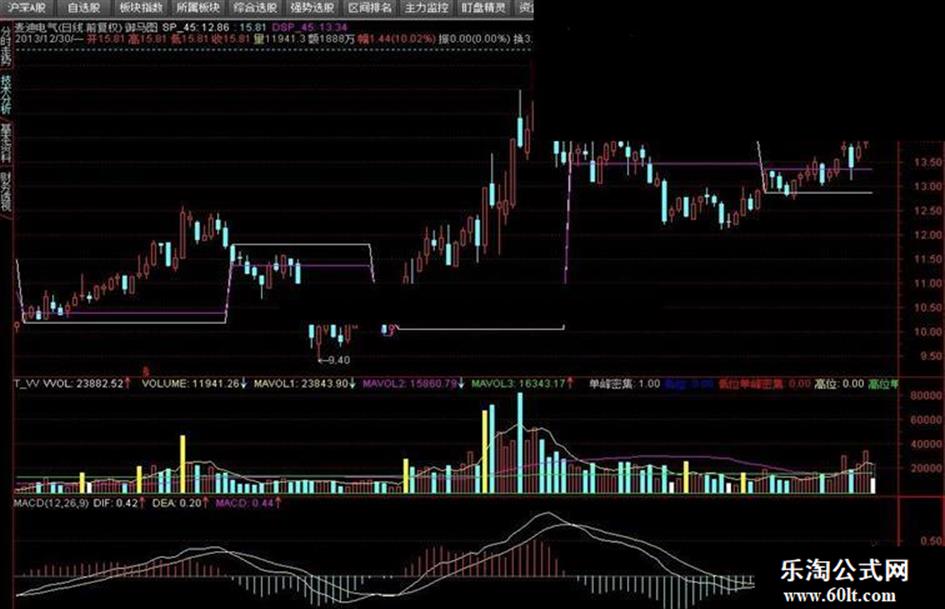This screenshot has height=609, width=945.
Task: Open the 自选股 tab
Action: pos(83,8)
